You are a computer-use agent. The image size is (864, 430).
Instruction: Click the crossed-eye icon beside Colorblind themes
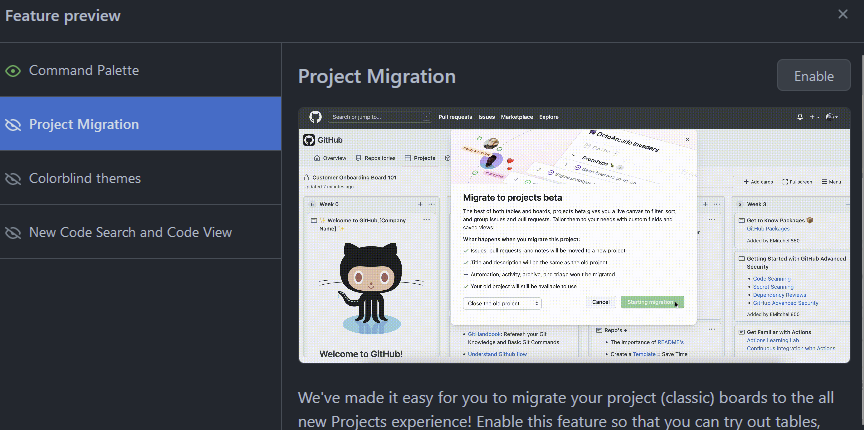(x=13, y=179)
